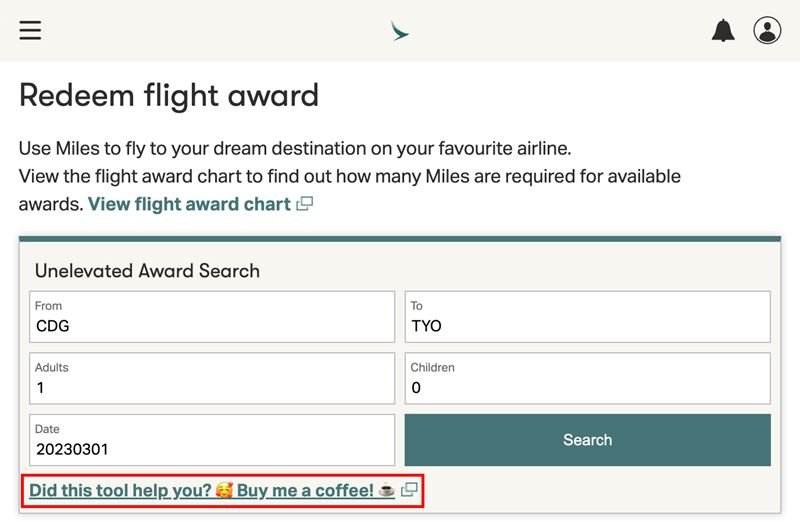Image resolution: width=800 pixels, height=522 pixels.
Task: Open the user profile account icon
Action: (767, 31)
